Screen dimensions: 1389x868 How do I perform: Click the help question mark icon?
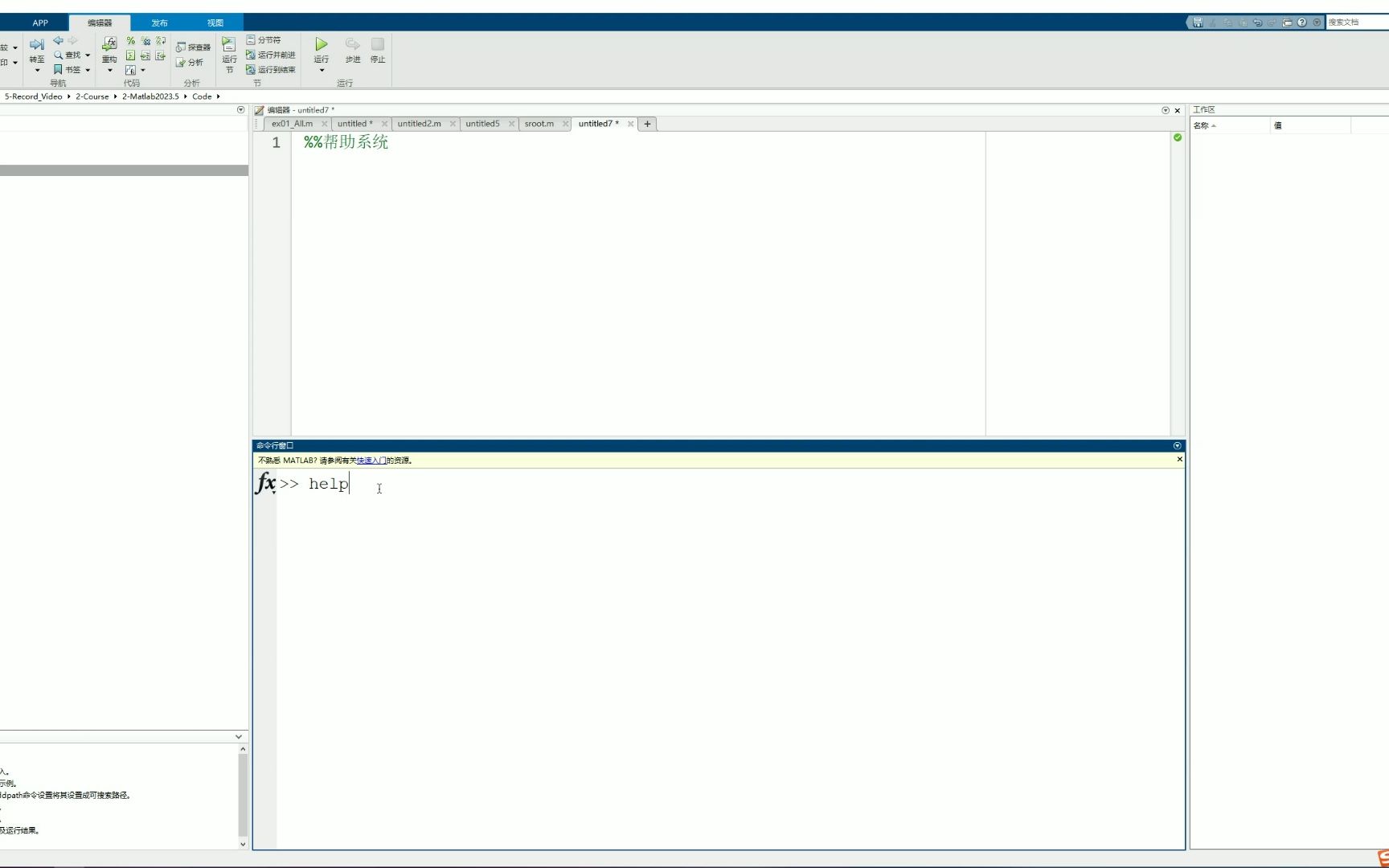coord(1302,23)
